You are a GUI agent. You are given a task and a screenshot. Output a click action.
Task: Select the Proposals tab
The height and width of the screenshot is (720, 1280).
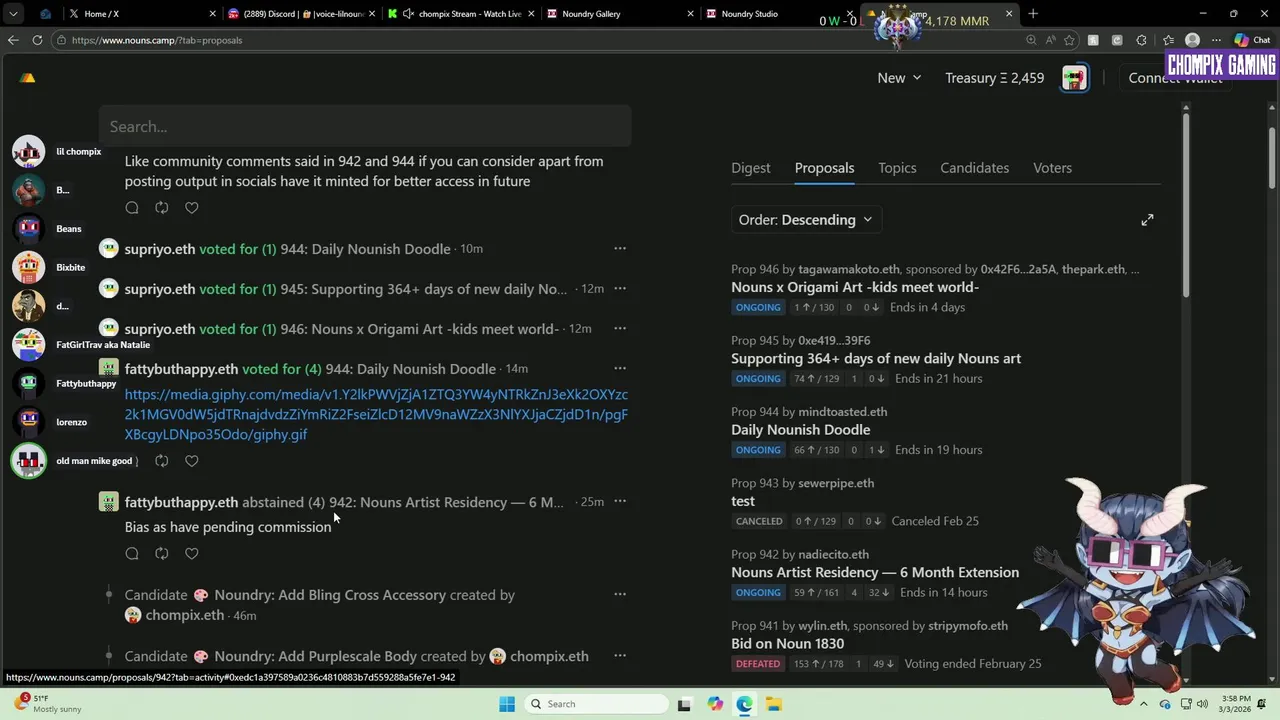(x=824, y=168)
